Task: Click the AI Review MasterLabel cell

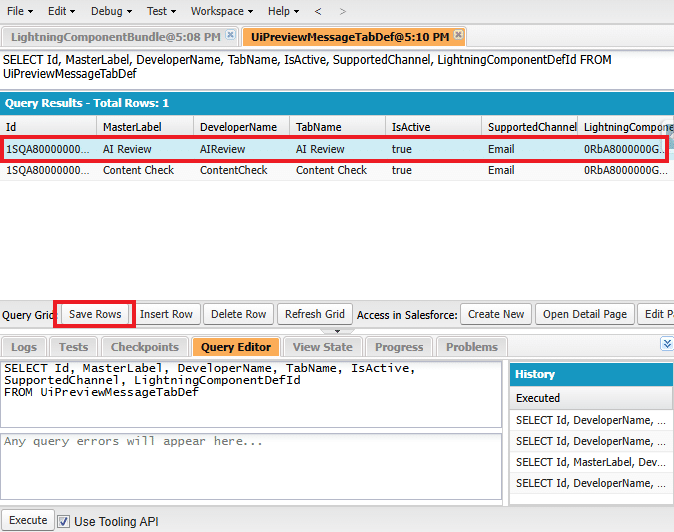Action: pyautogui.click(x=145, y=149)
